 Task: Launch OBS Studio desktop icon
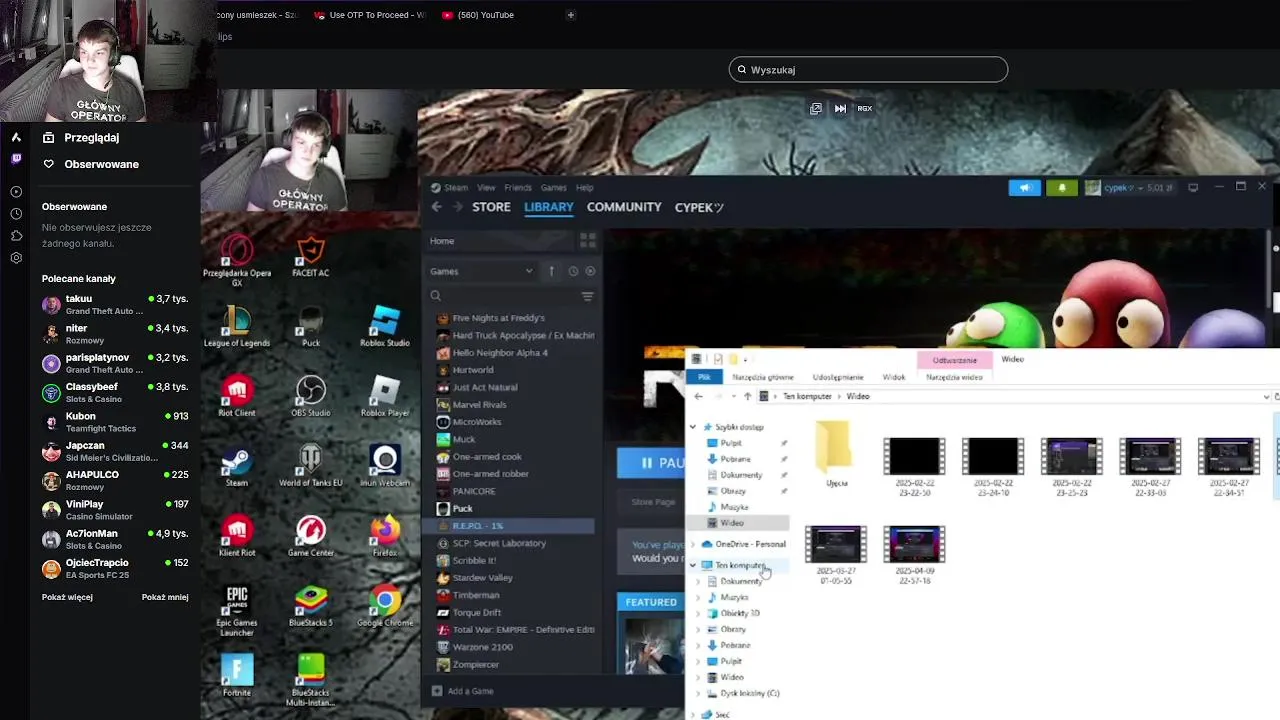[311, 397]
